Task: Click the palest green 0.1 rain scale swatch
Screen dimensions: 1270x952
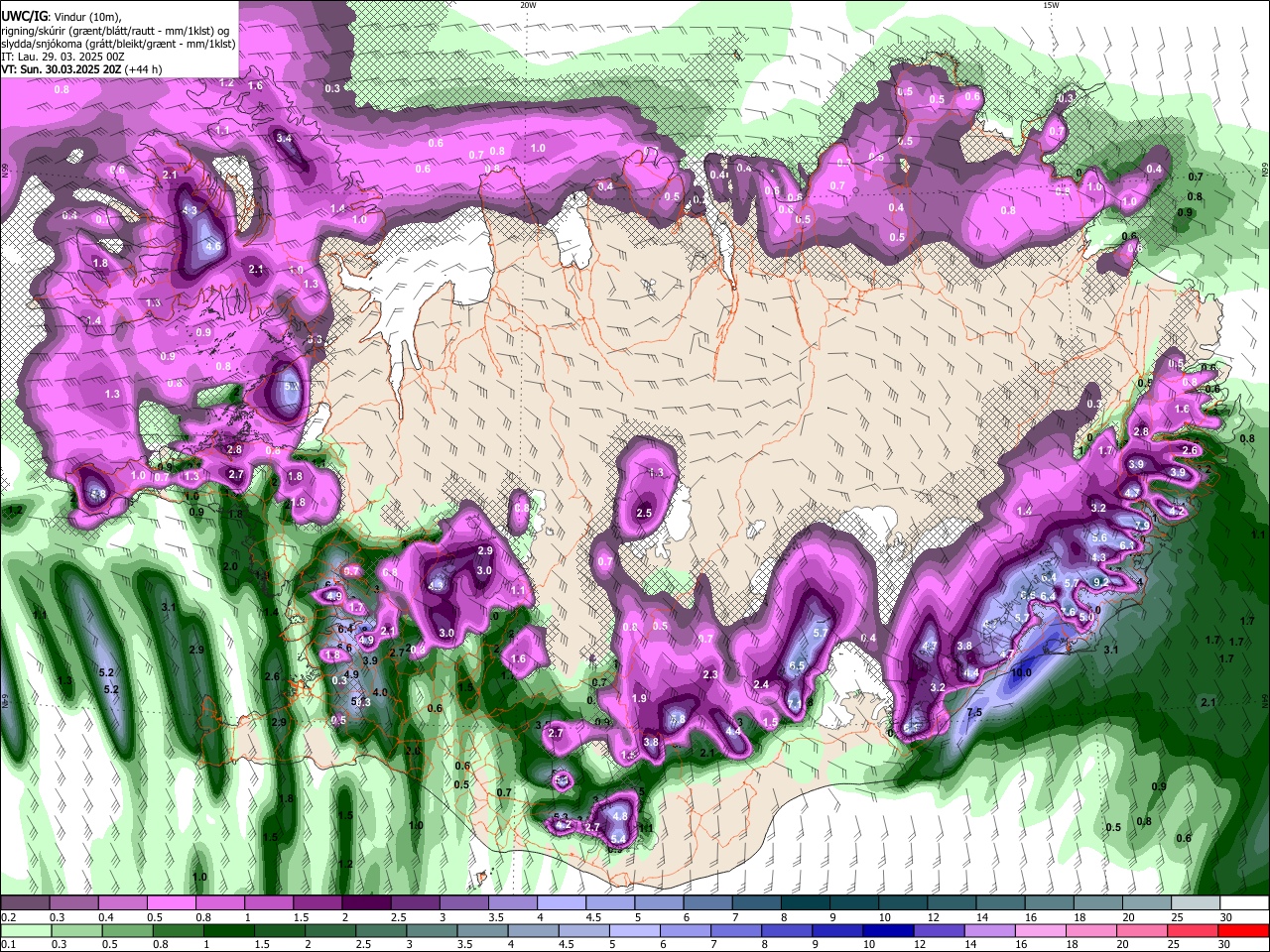Action: point(26,931)
